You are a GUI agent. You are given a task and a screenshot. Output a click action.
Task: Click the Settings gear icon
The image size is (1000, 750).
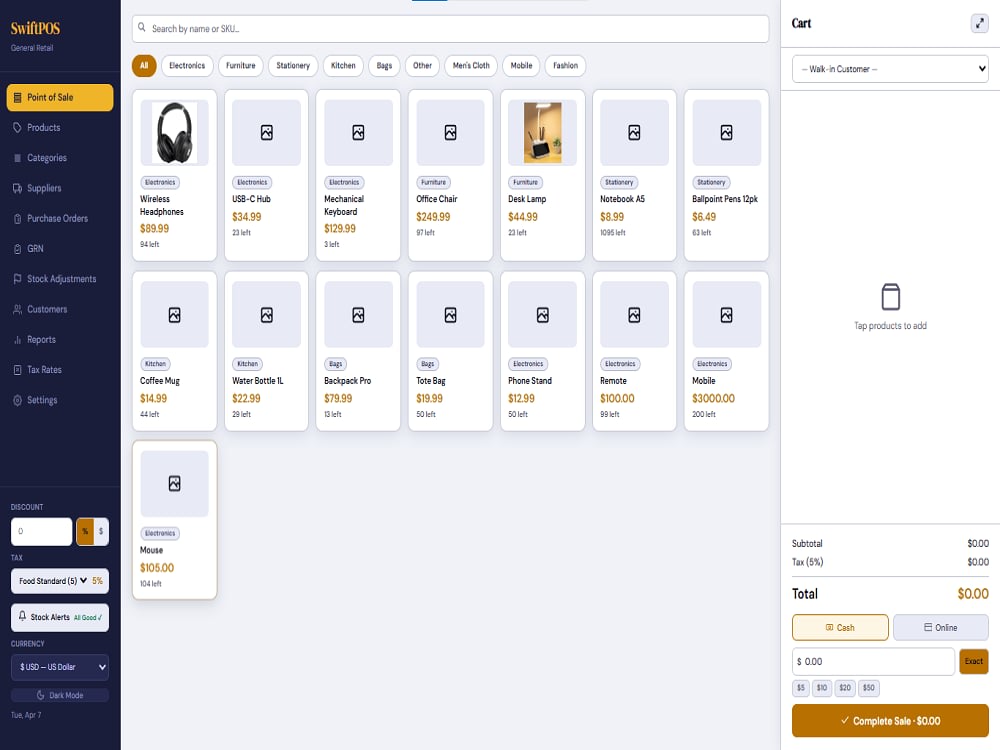click(17, 401)
